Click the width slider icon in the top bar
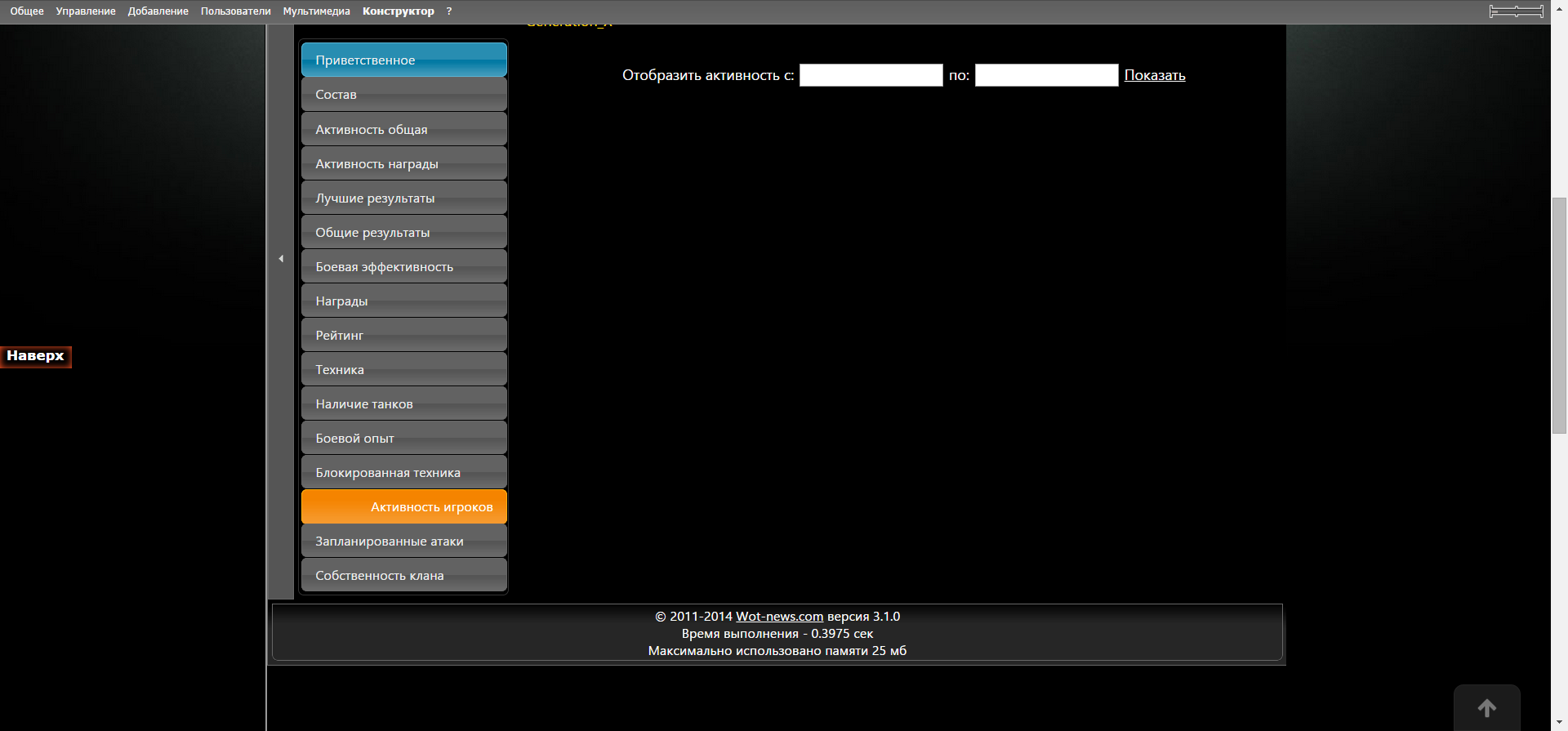 coord(1516,11)
